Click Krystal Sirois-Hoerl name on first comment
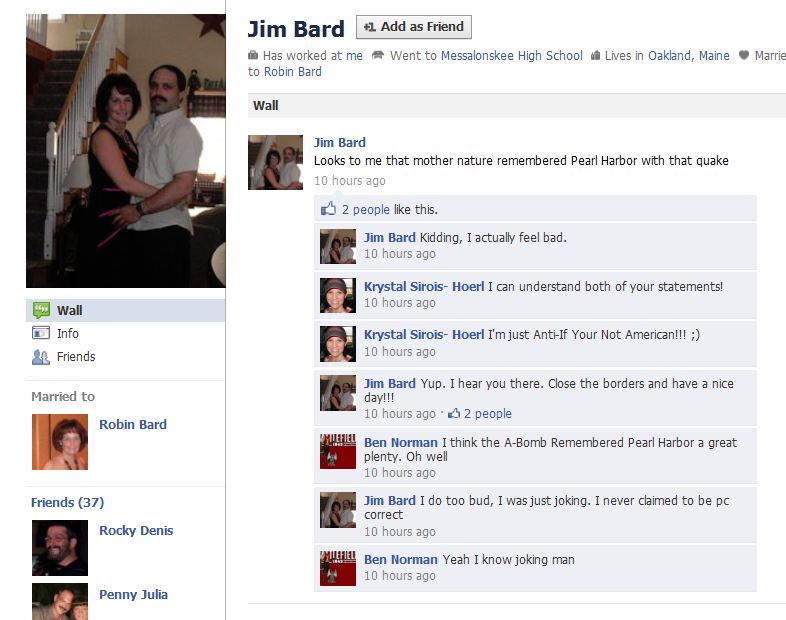The width and height of the screenshot is (786, 620). coord(424,287)
